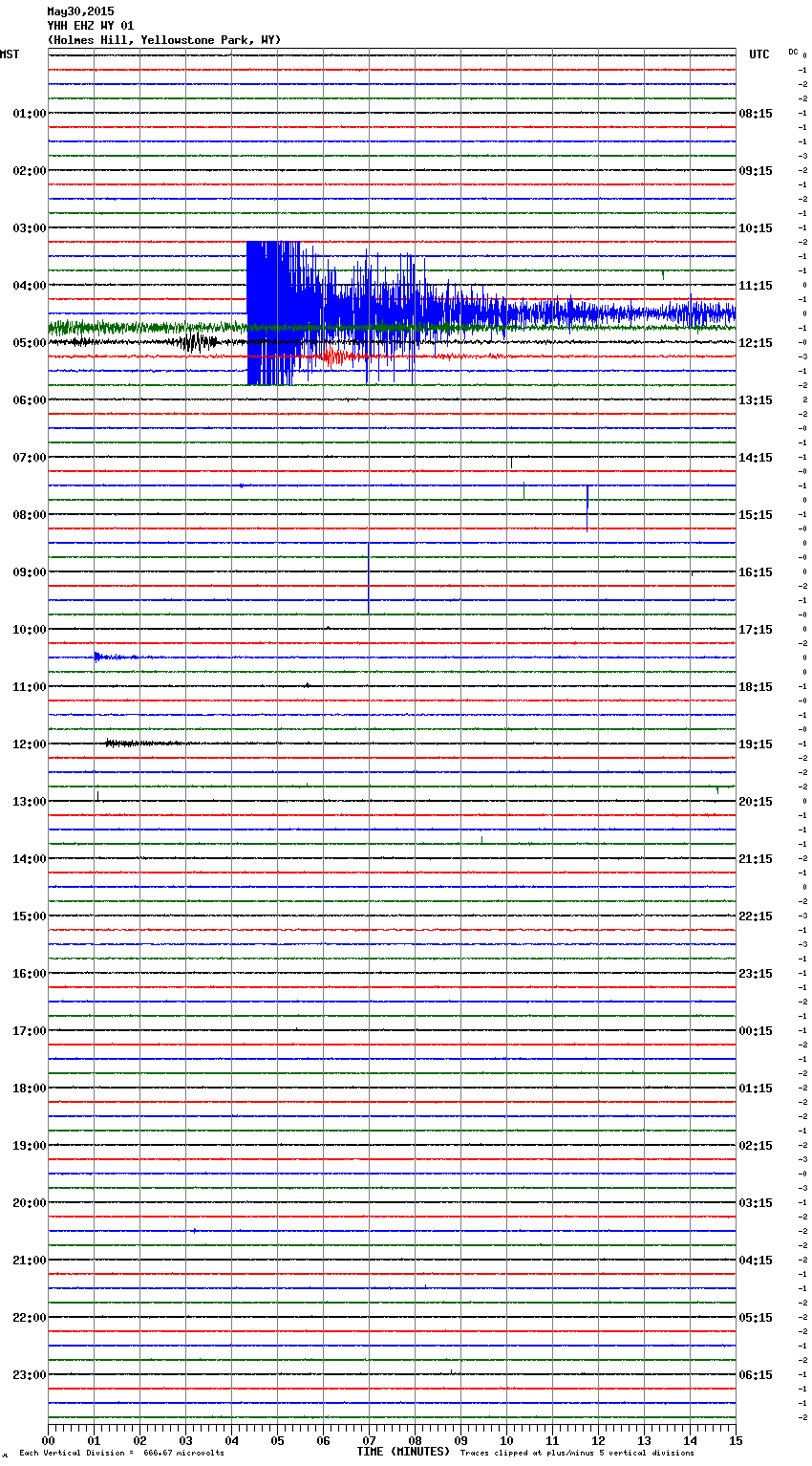
Task: Click the 18:15 UTC row label
Action: tap(756, 687)
